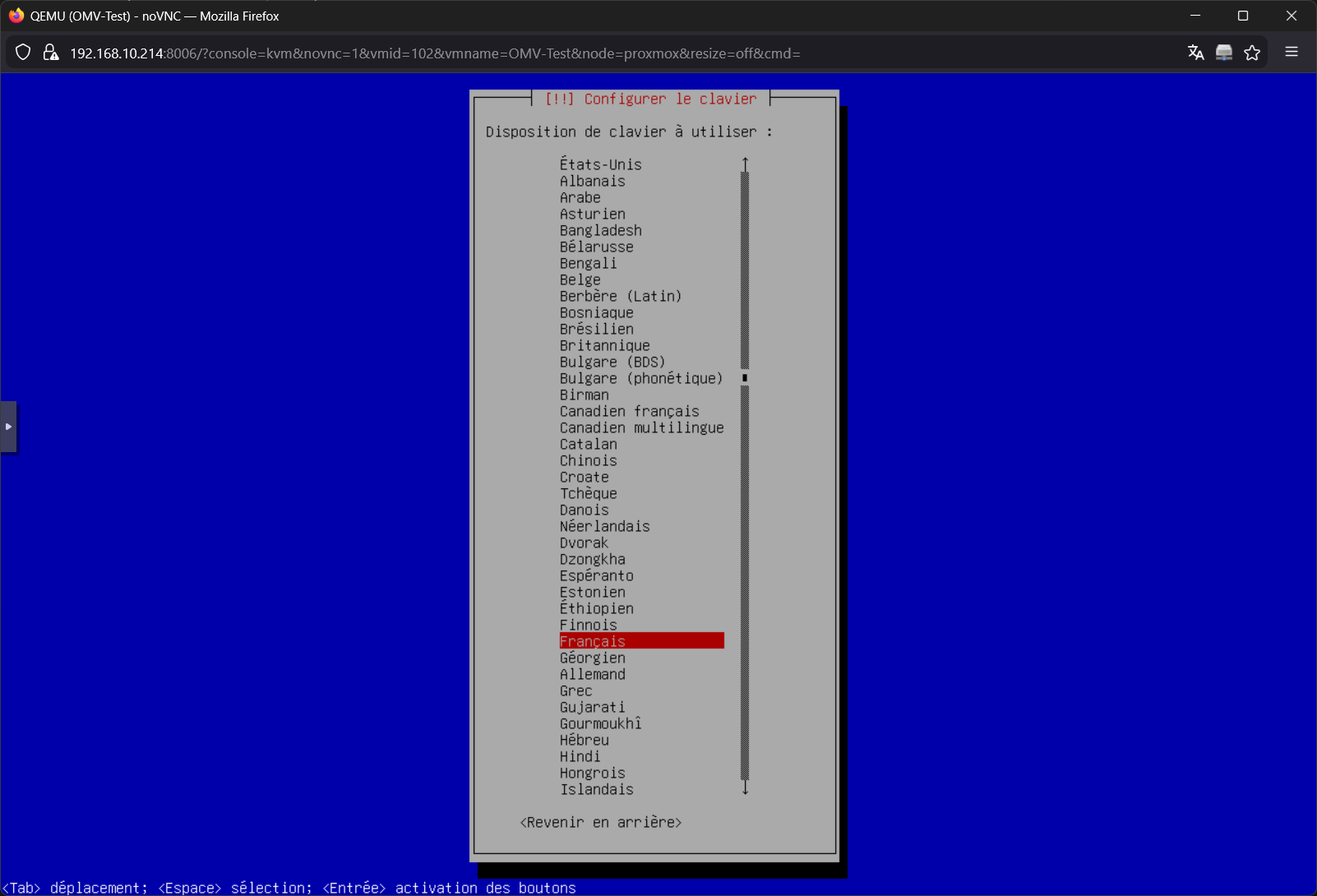This screenshot has width=1317, height=896.
Task: Select États-Unis keyboard layout
Action: point(601,164)
